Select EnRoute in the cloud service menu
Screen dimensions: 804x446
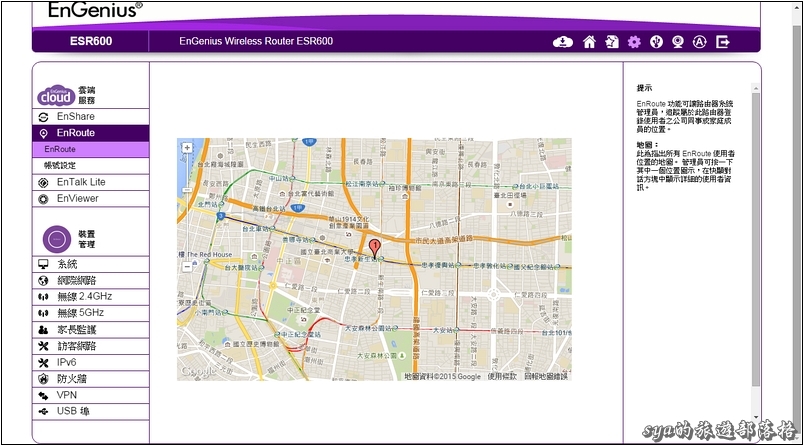coord(91,133)
